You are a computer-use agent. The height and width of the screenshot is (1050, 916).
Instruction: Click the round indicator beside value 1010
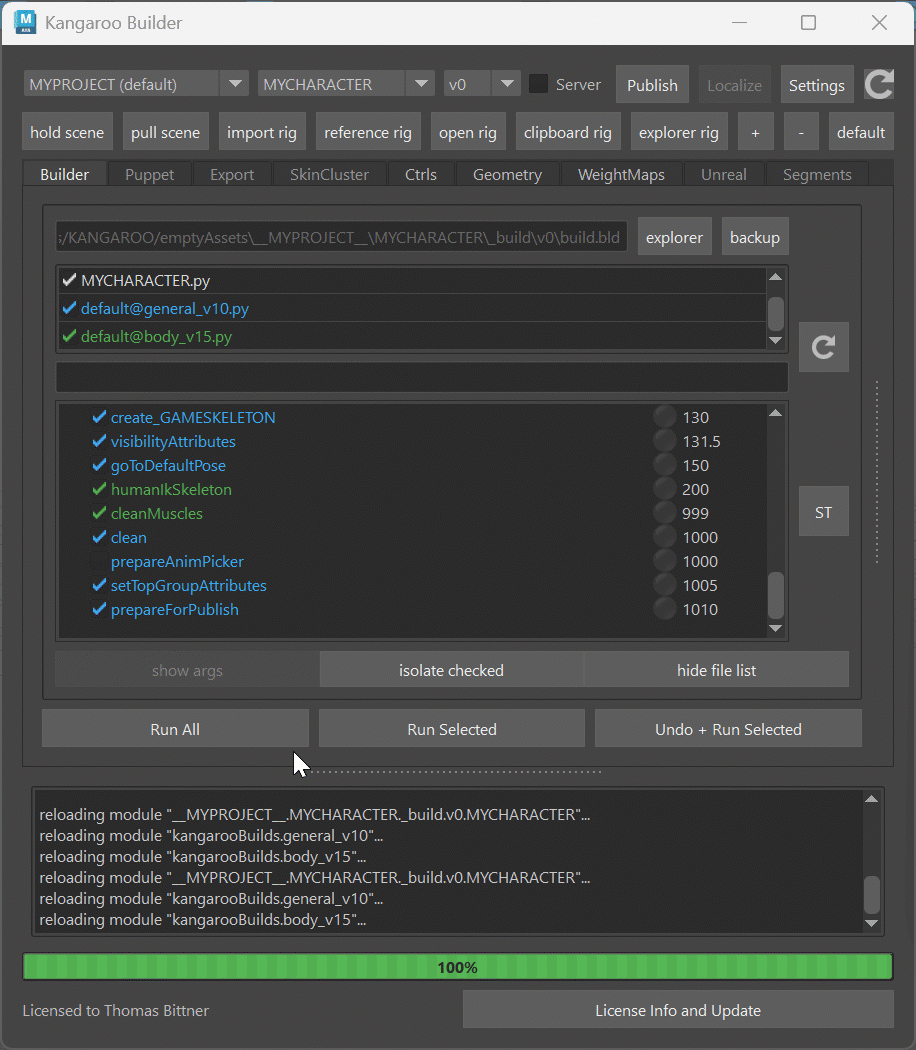(664, 609)
